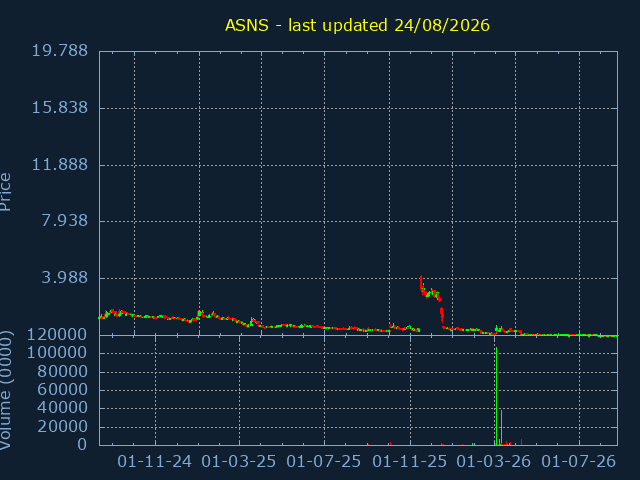Click the 01-11-25 date label
Screen dimensions: 640x480
pos(410,462)
